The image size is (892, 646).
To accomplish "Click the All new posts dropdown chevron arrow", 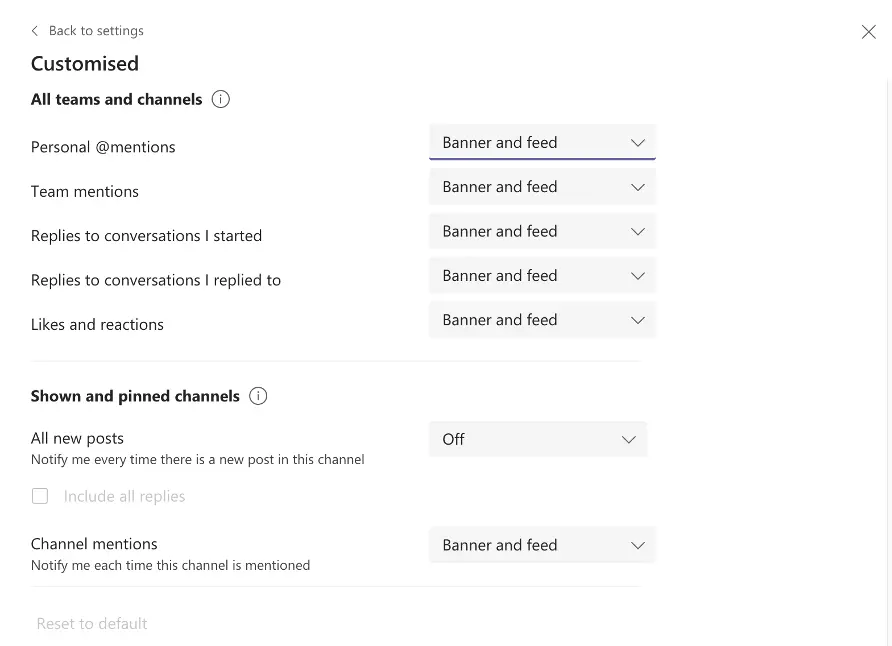I will (629, 439).
